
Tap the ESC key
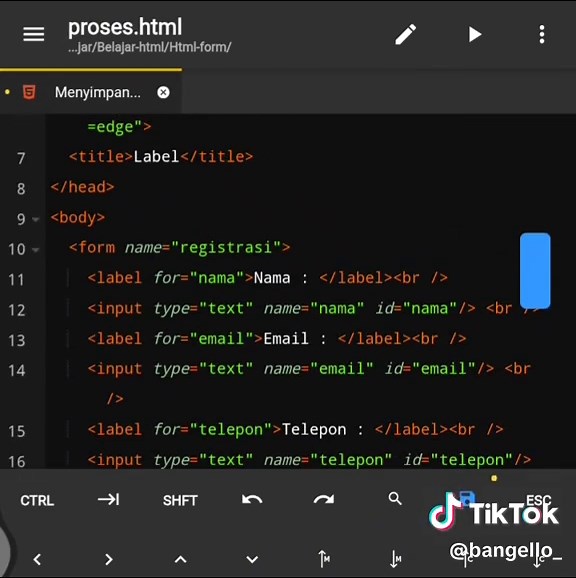point(538,501)
